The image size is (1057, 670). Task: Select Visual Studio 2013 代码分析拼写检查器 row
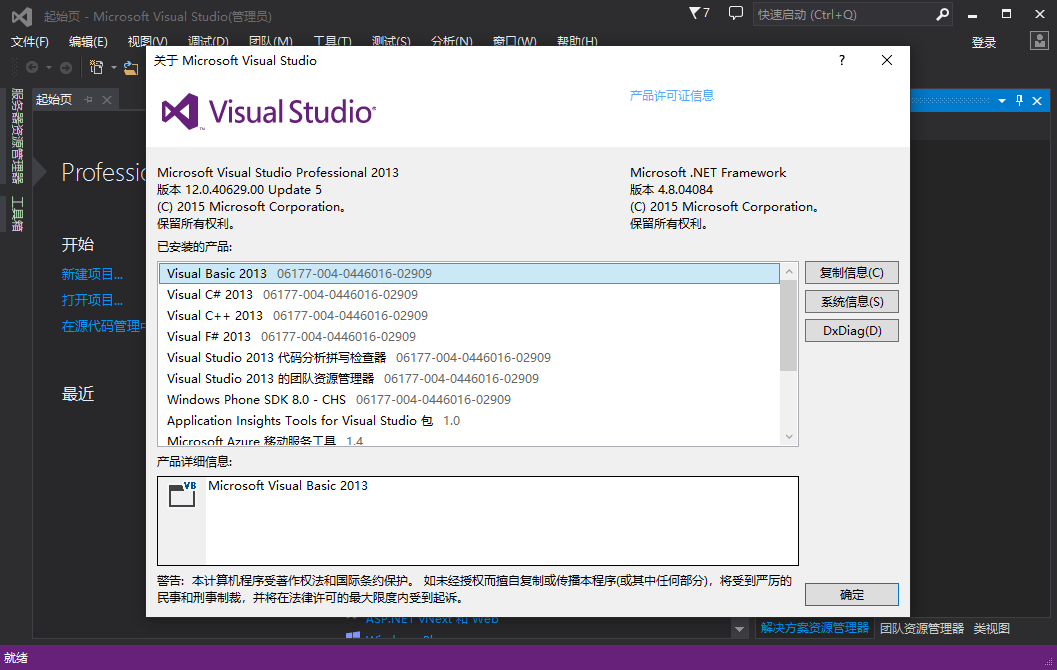[x=469, y=357]
